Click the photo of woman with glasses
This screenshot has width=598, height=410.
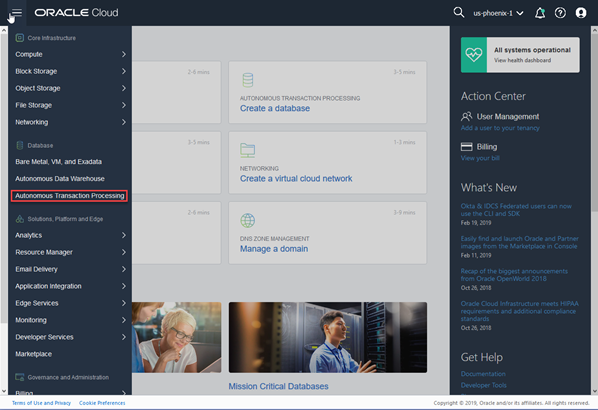tap(177, 337)
